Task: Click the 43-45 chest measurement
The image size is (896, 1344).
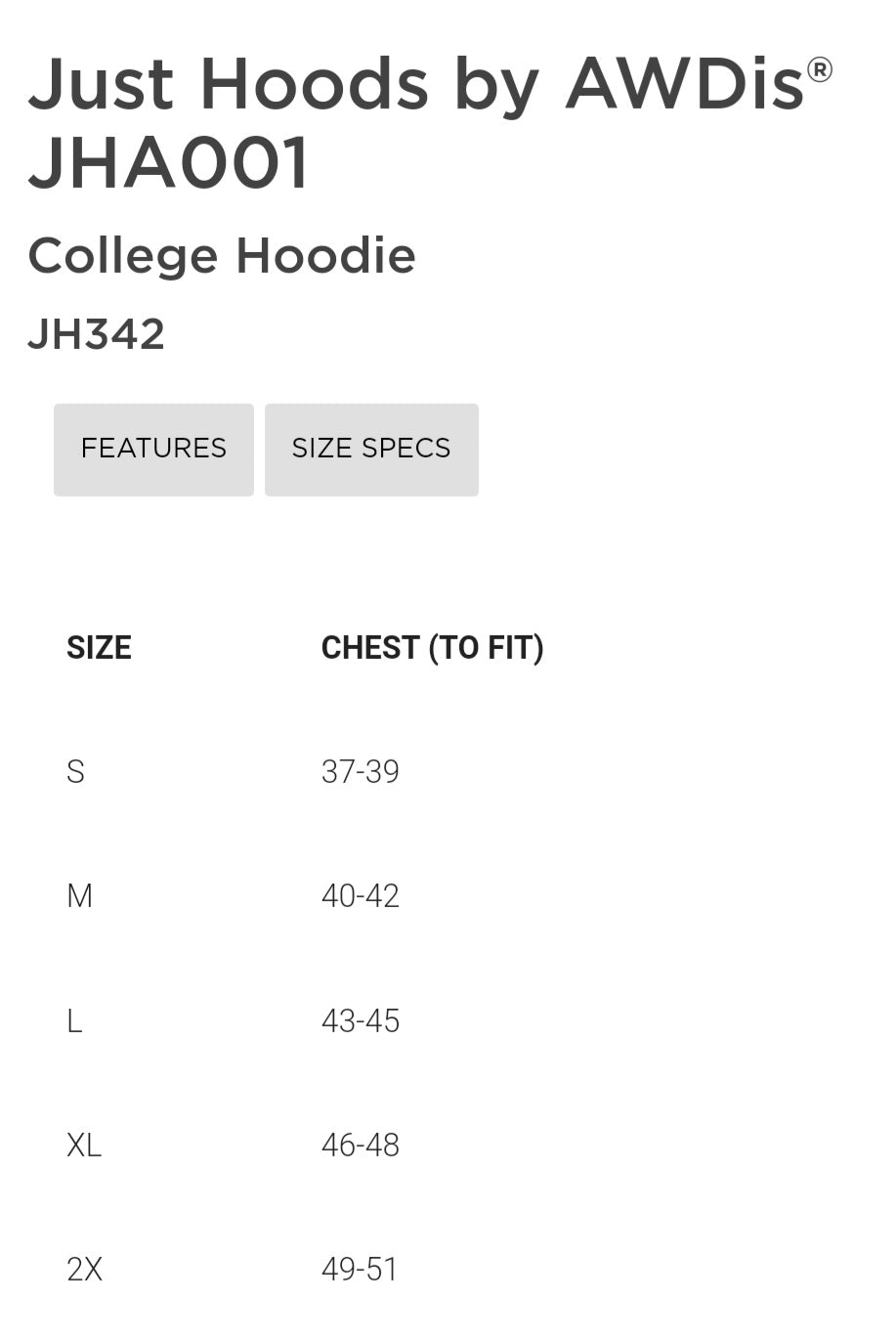Action: click(x=360, y=1021)
